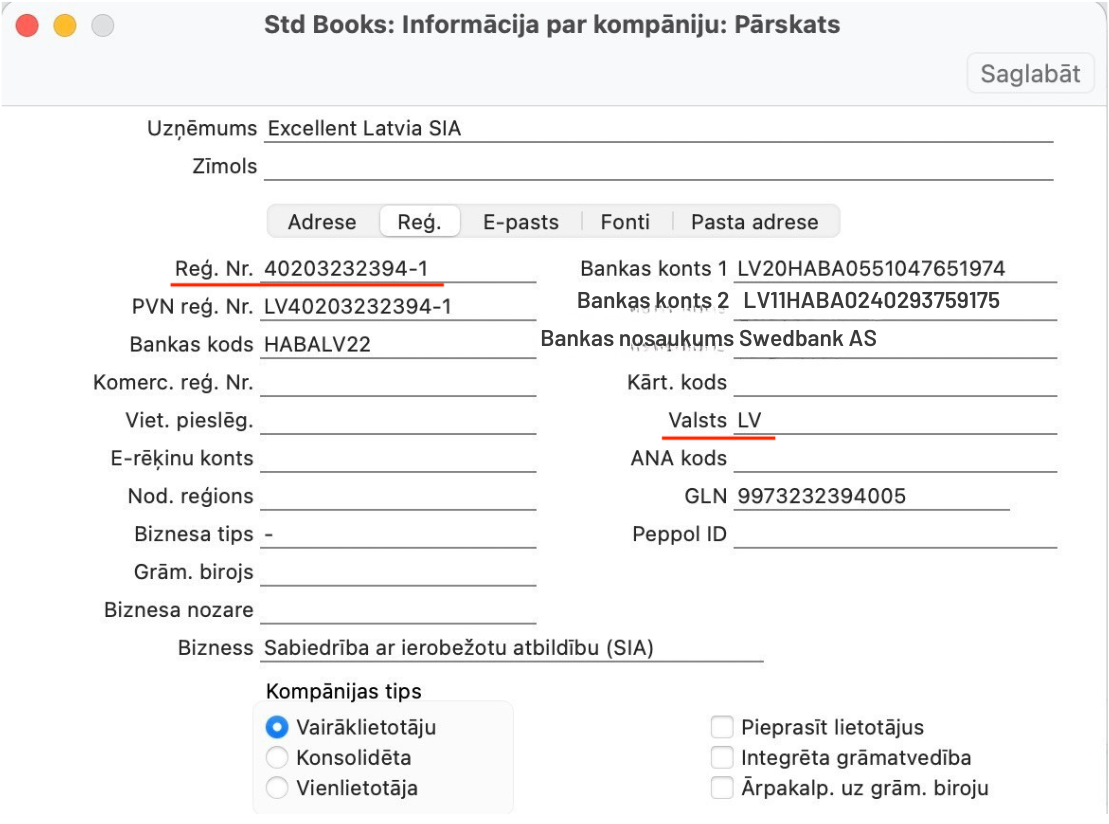Tick the Integrēta grāmatvedība checkbox
The height and width of the screenshot is (824, 1109).
pyautogui.click(x=722, y=758)
